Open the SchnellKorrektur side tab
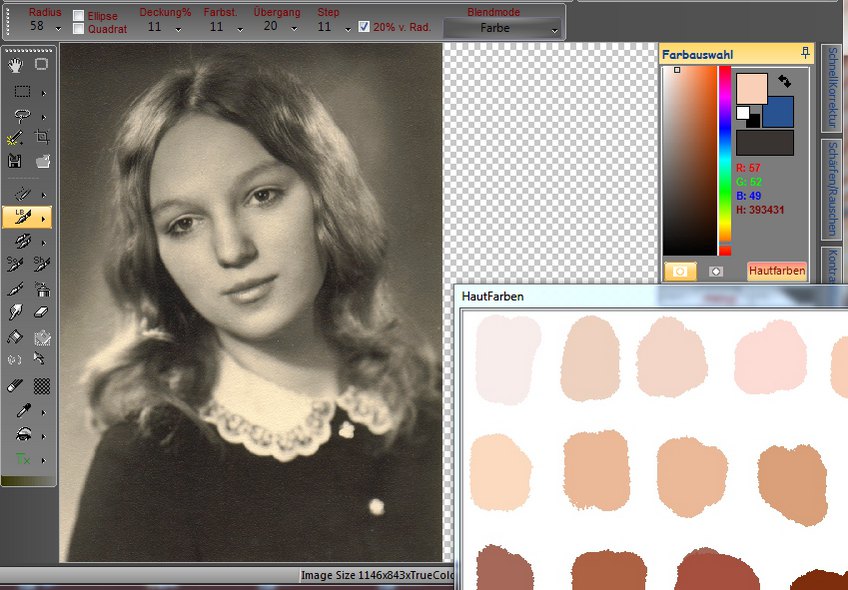The image size is (848, 590). tap(831, 88)
